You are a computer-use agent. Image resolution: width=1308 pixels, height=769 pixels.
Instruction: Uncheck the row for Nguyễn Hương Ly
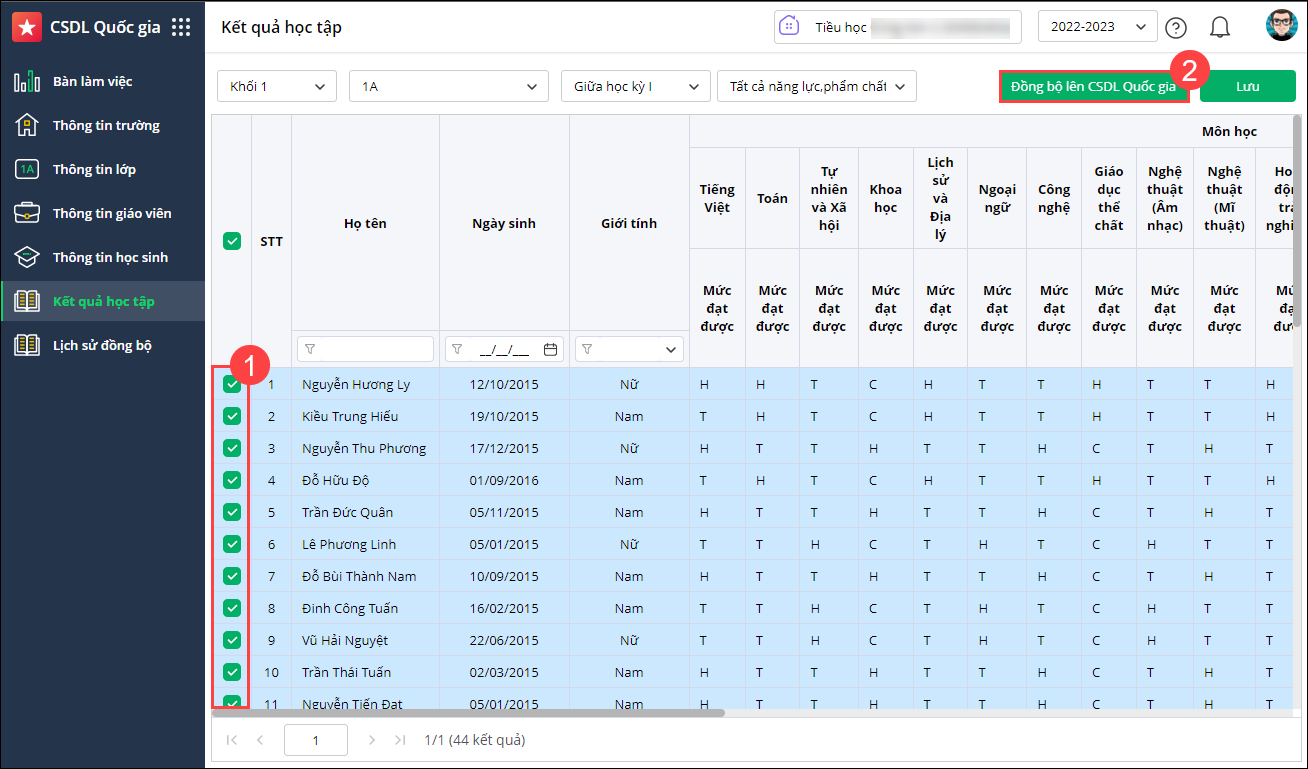pos(232,384)
